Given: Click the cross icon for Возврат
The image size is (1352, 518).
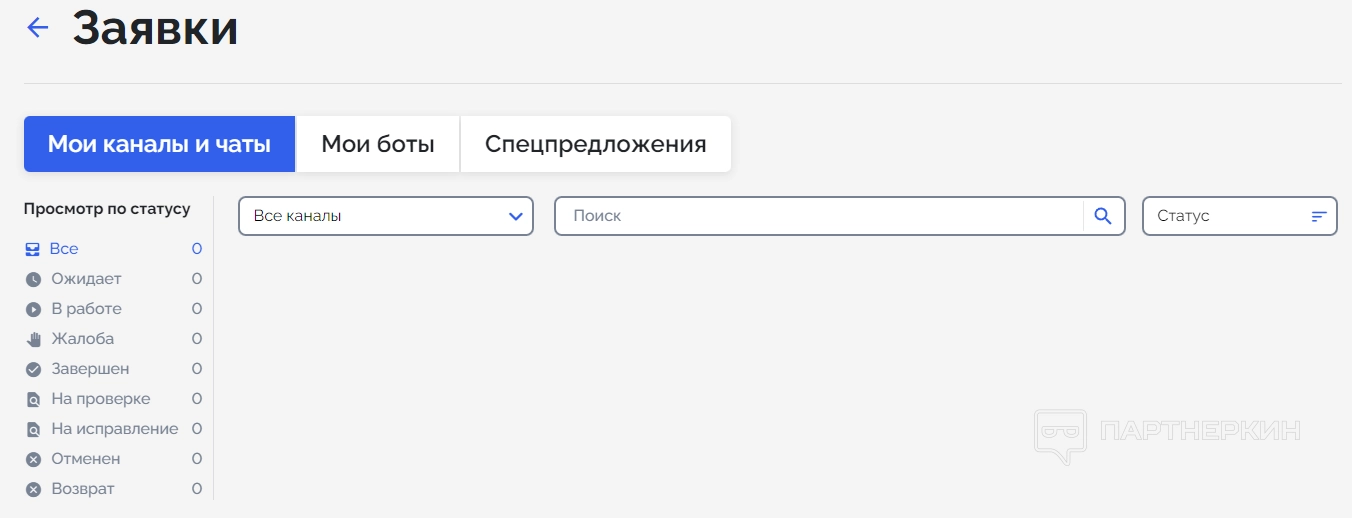Looking at the screenshot, I should 34,489.
